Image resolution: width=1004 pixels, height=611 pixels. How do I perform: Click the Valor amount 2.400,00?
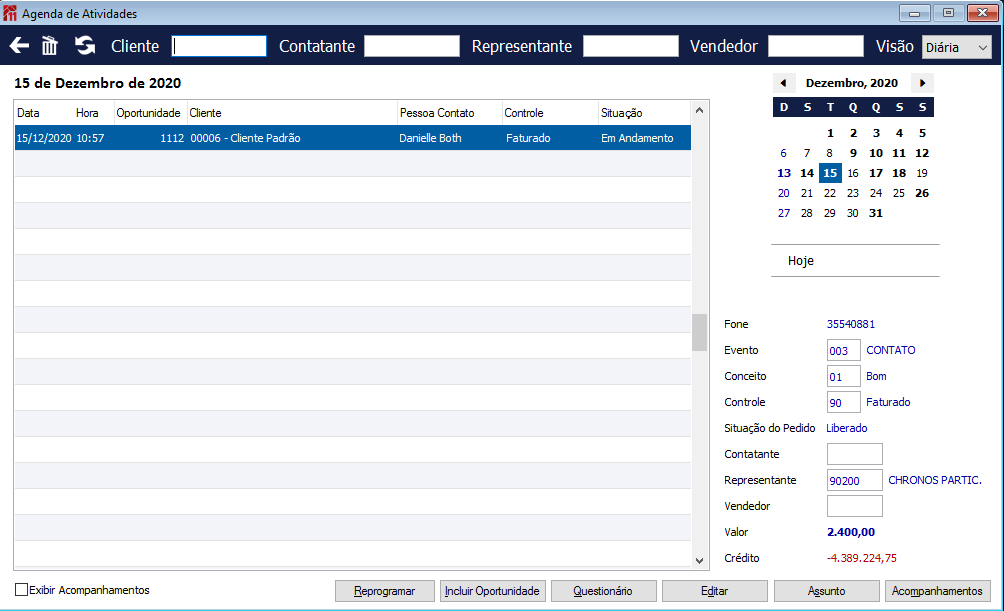[851, 532]
